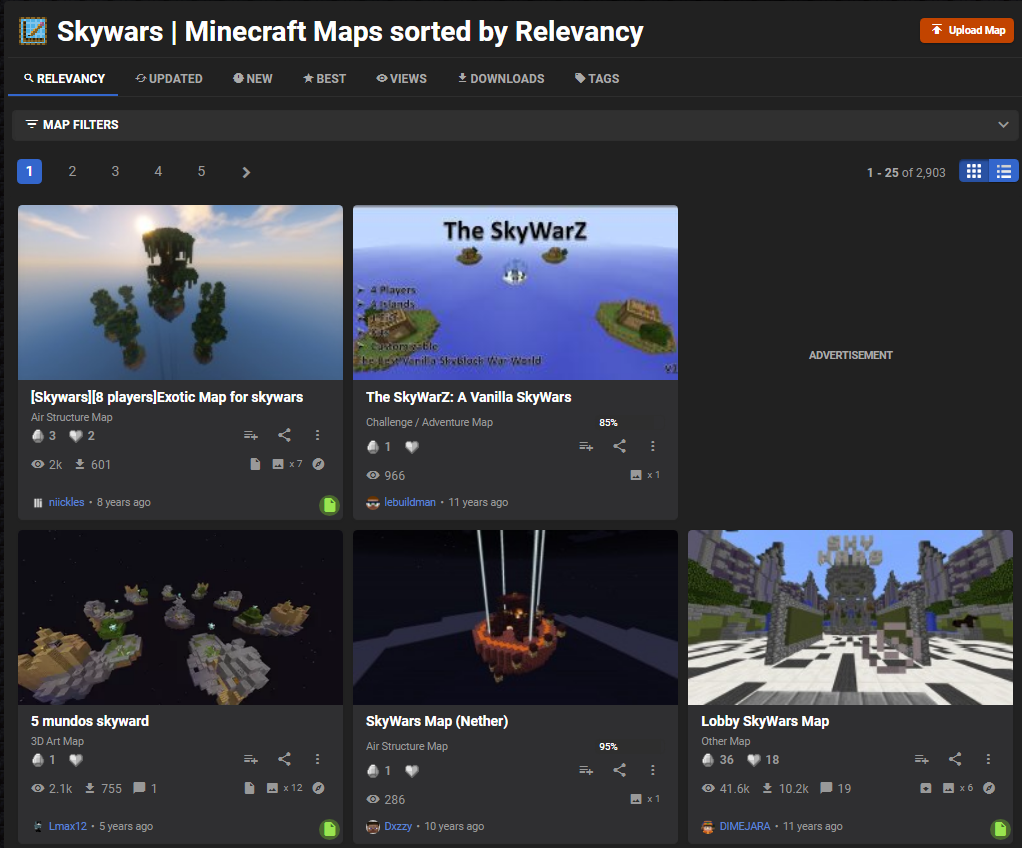This screenshot has height=848, width=1022.
Task: Add 5 mundos skyward to collection
Action: tap(251, 759)
